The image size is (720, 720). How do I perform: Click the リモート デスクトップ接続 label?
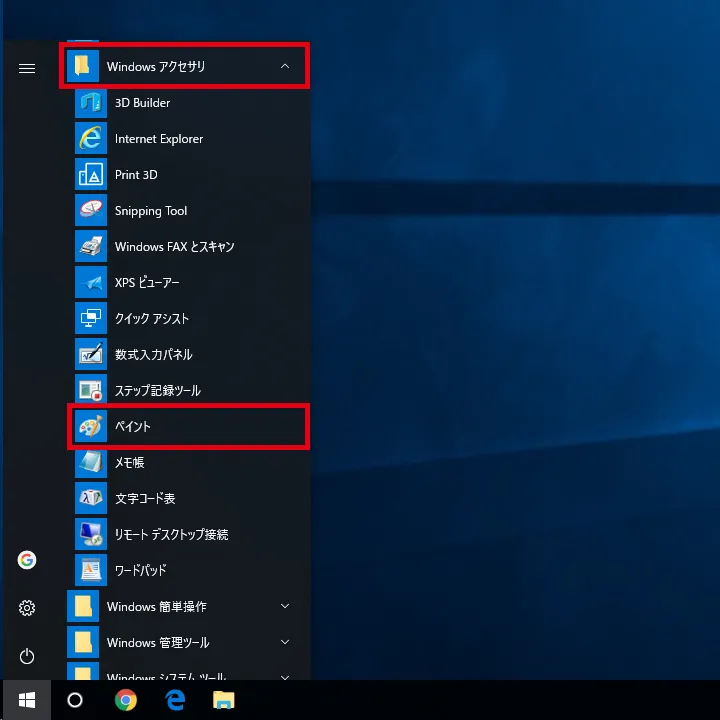(171, 534)
